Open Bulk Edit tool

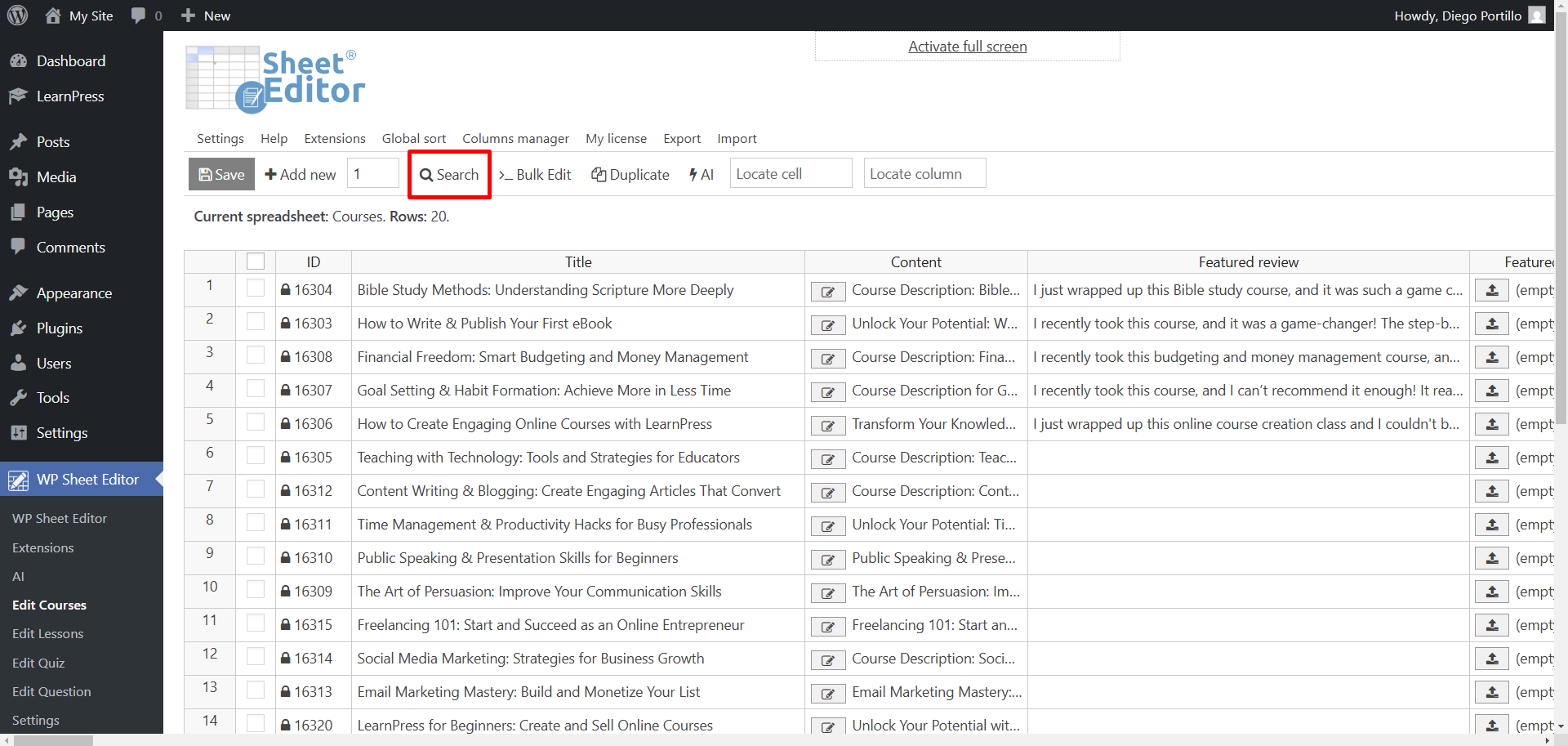coord(535,174)
